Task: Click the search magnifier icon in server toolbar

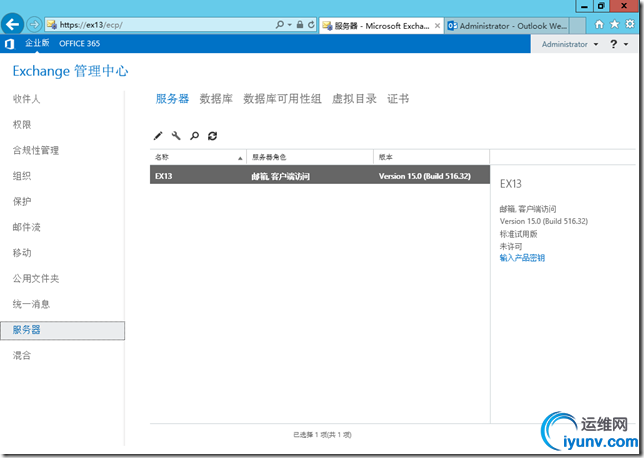Action: tap(194, 136)
